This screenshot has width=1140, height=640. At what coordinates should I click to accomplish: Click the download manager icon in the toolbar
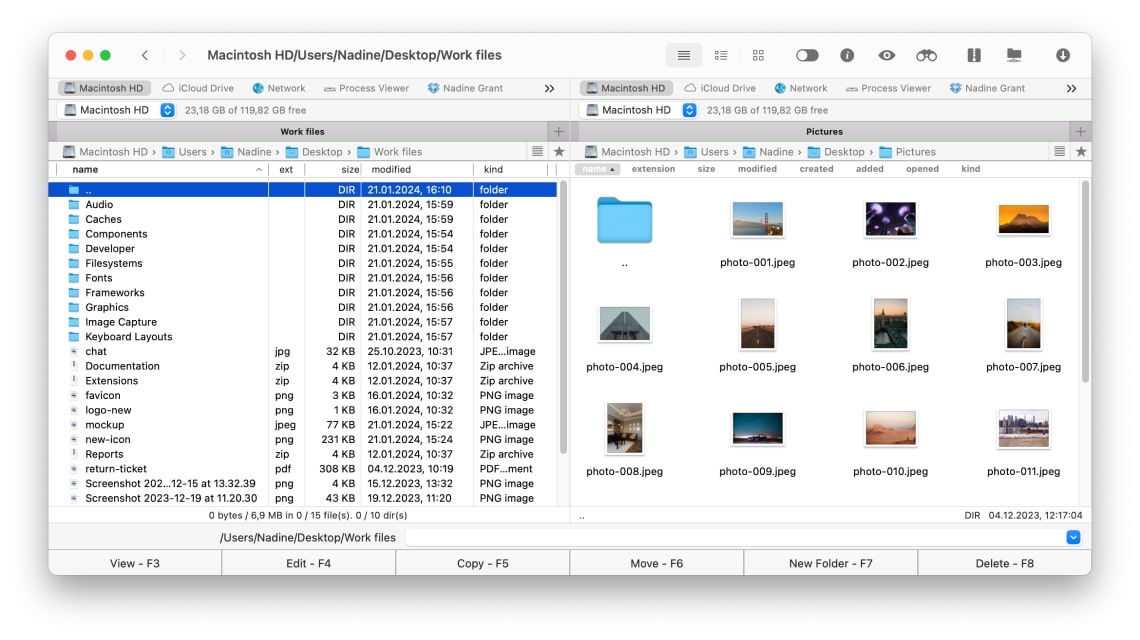tap(1063, 55)
